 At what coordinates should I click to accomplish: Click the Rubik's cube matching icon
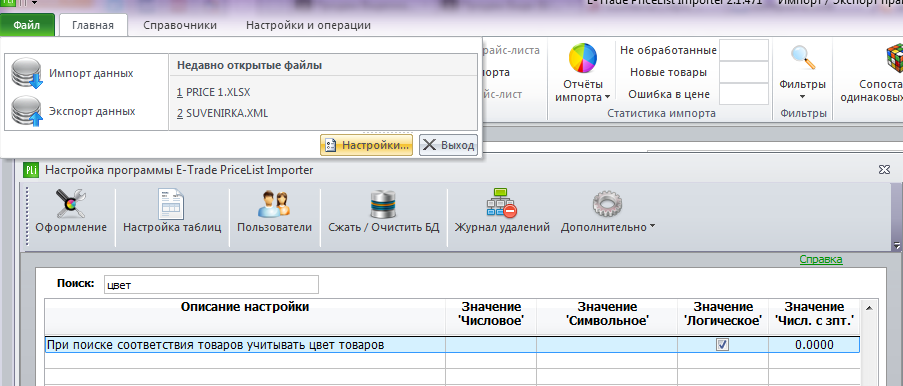pos(894,58)
